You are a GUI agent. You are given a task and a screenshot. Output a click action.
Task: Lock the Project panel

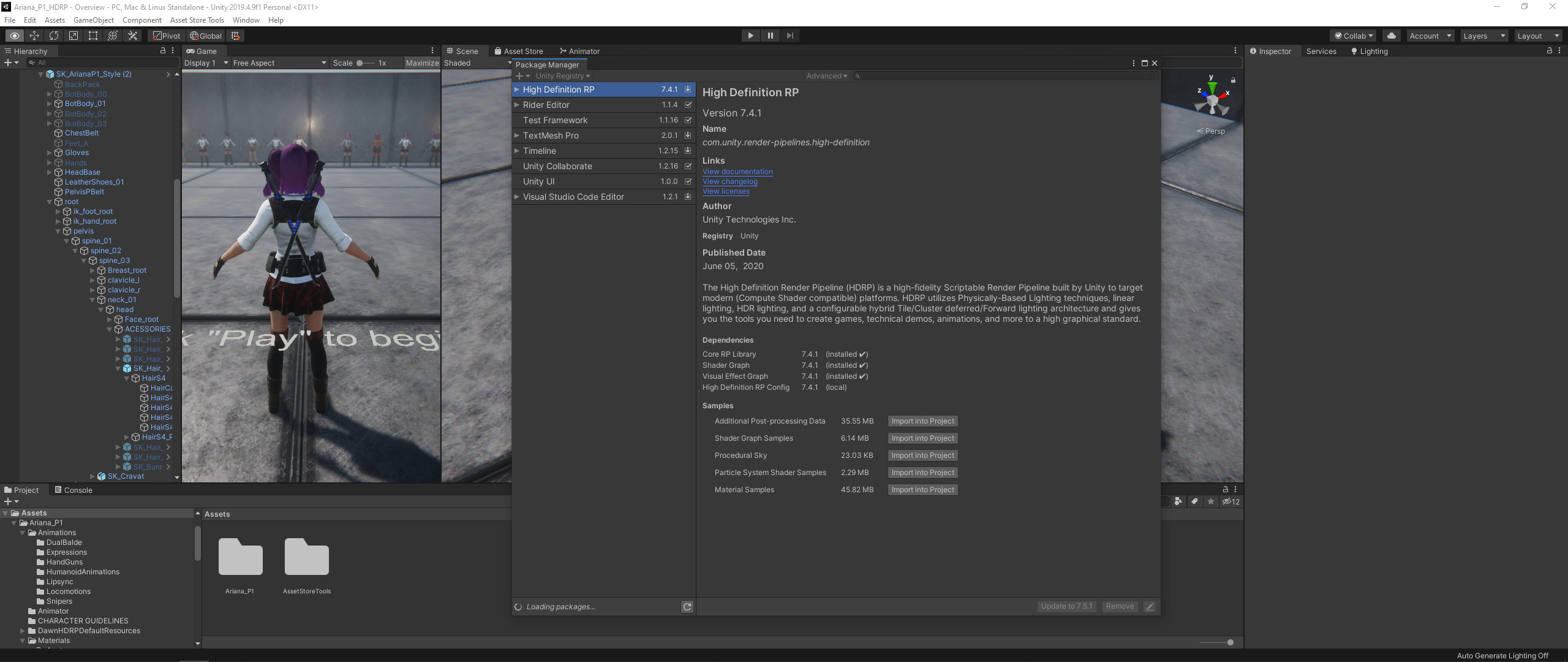coord(1226,489)
